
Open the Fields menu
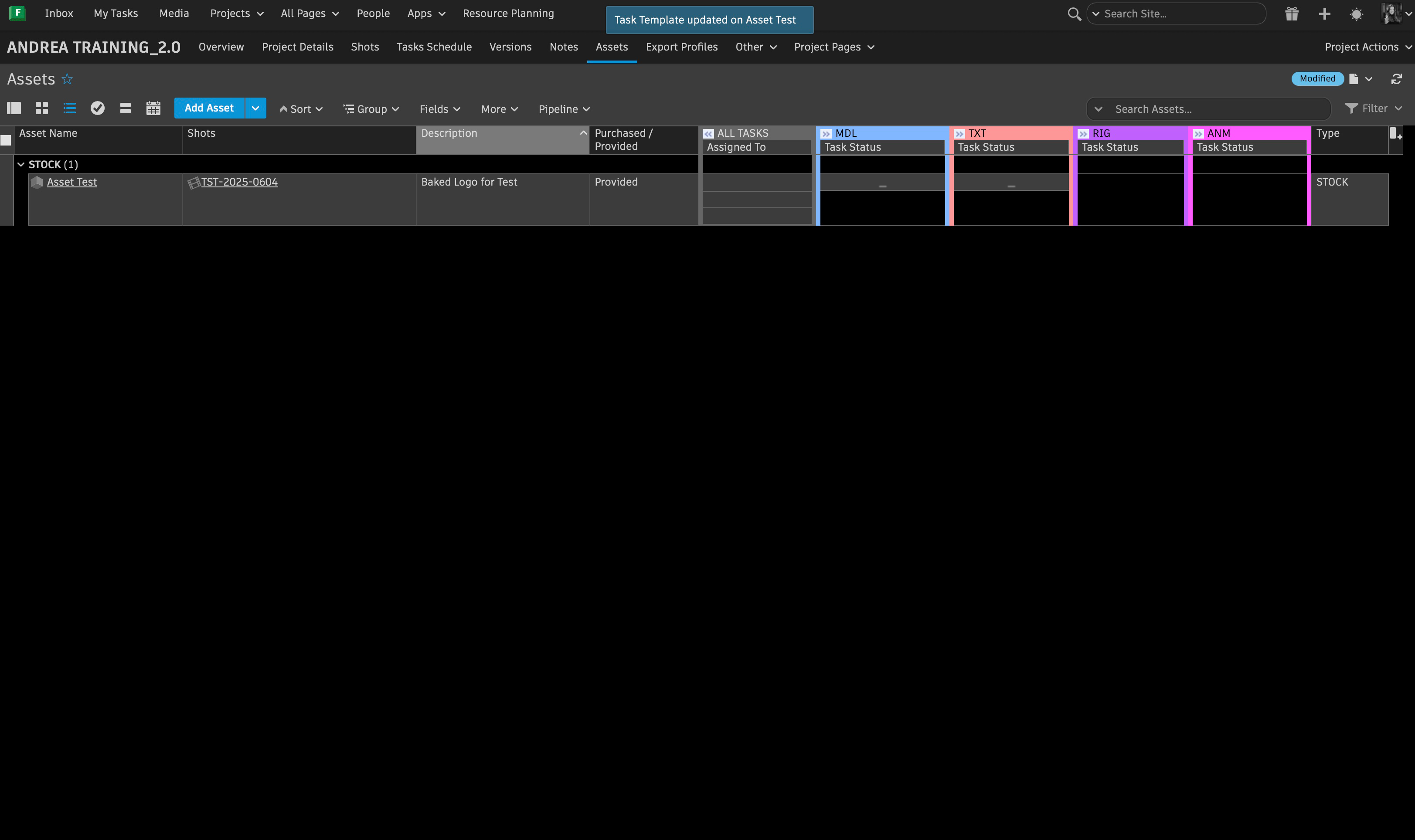(x=439, y=108)
